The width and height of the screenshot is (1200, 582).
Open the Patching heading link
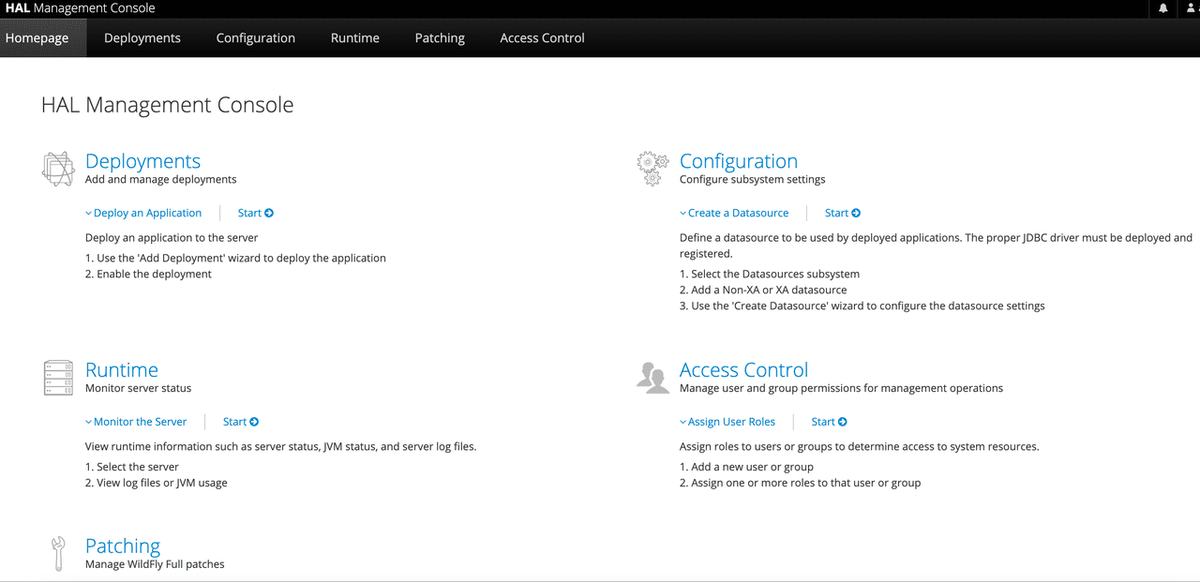tap(123, 546)
